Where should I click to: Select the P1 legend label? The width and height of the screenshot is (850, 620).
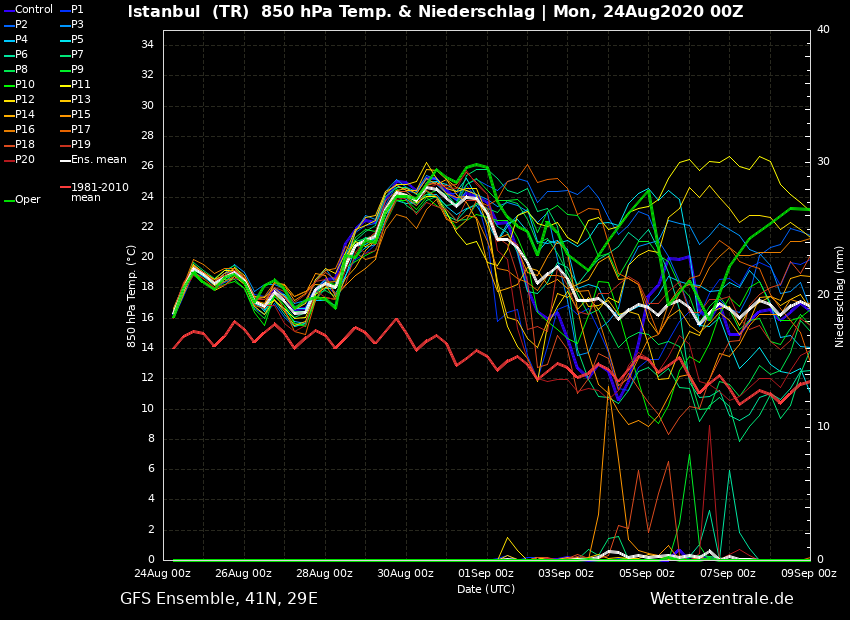click(77, 10)
